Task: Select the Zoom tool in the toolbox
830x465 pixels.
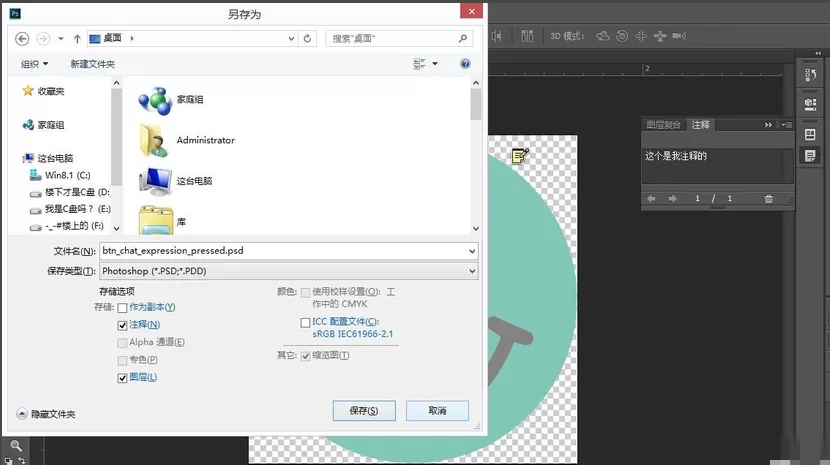Action: click(x=16, y=446)
